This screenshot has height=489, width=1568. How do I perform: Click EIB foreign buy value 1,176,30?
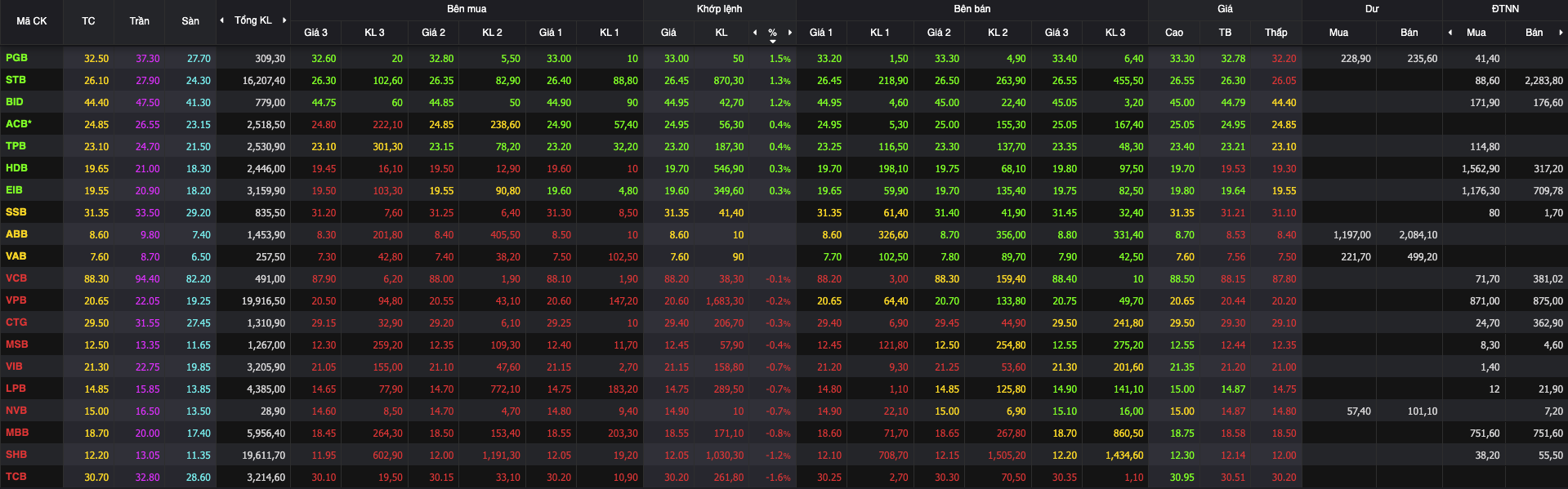click(1481, 191)
